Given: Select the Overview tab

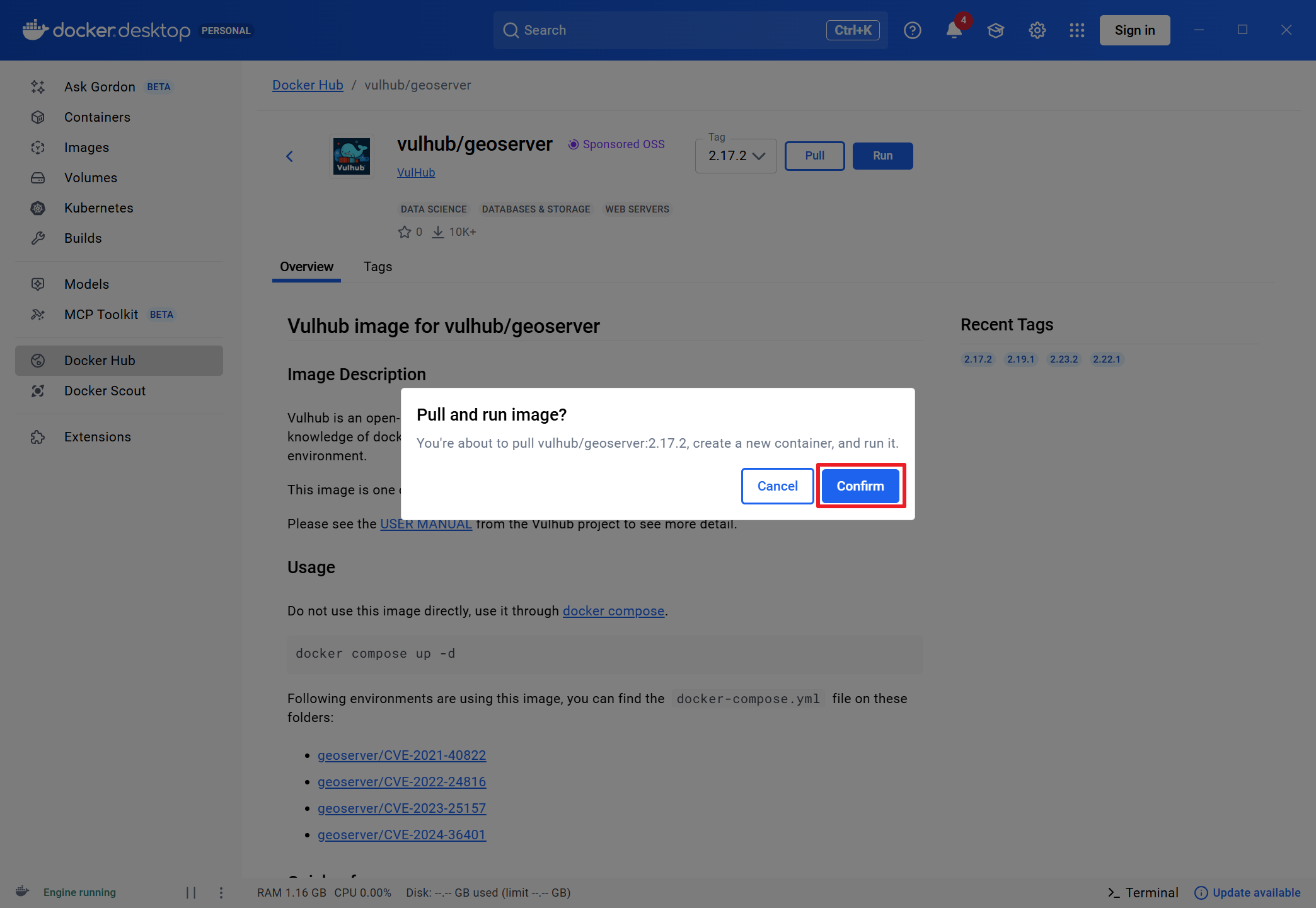Looking at the screenshot, I should click(x=306, y=267).
